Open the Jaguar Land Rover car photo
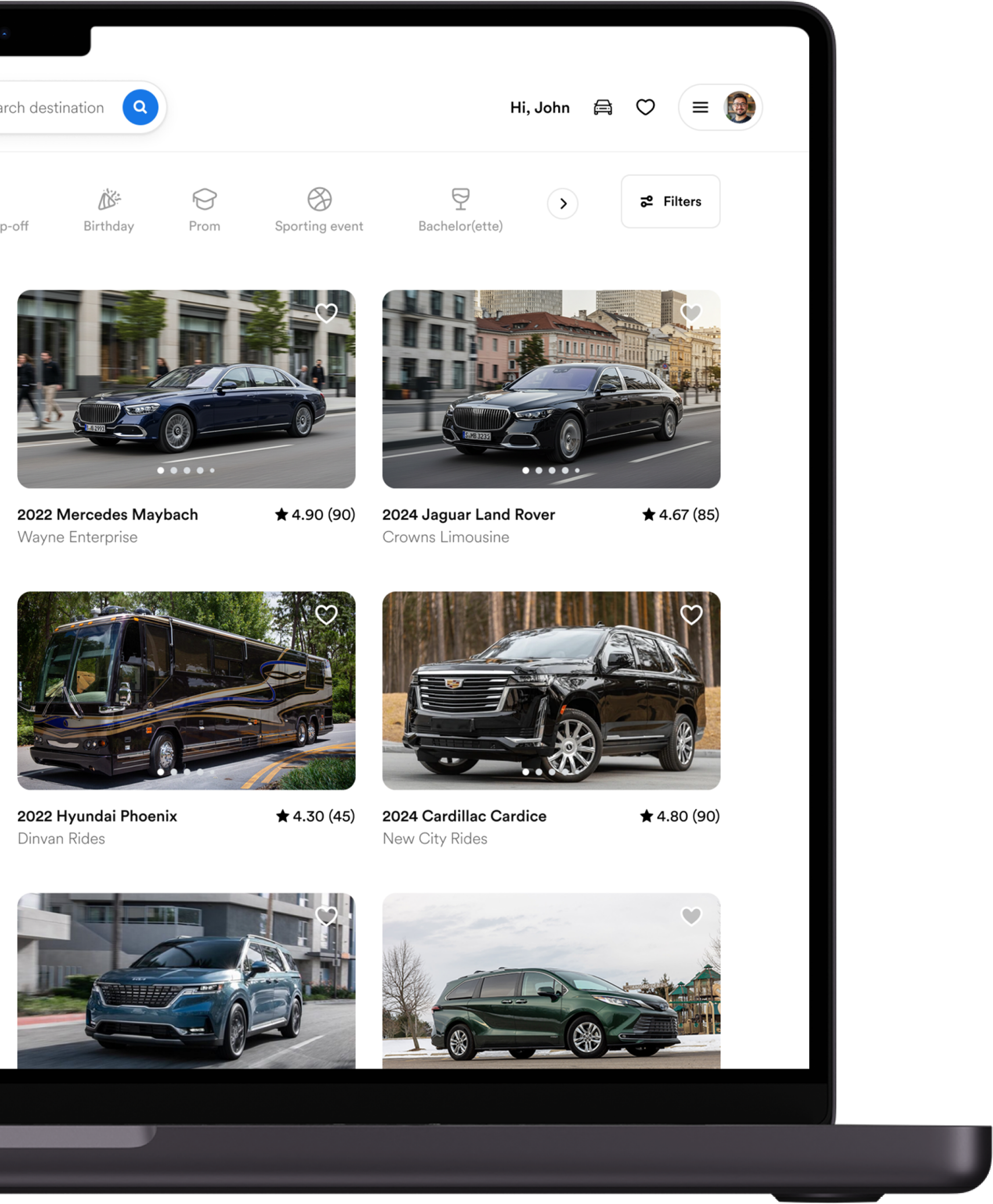Viewport: 993px width, 1204px height. 551,389
